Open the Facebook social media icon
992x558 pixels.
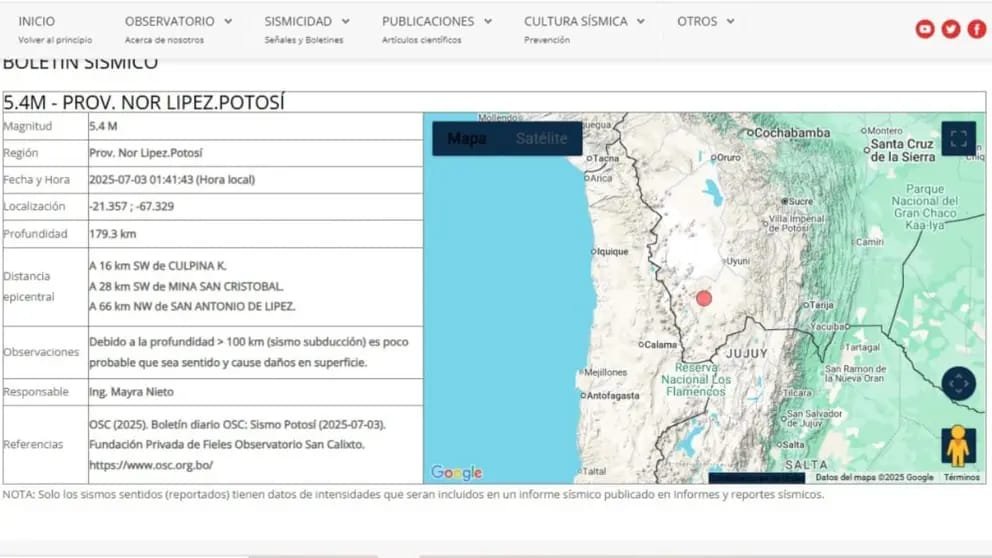[976, 29]
